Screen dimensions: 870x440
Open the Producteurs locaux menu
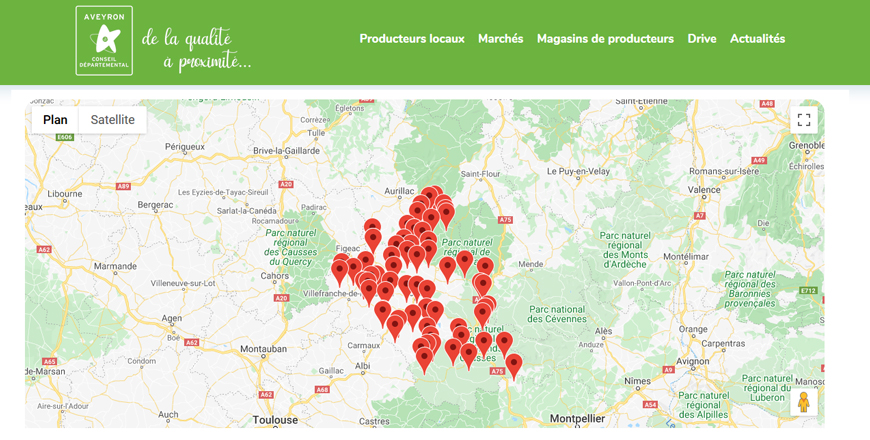coord(412,39)
